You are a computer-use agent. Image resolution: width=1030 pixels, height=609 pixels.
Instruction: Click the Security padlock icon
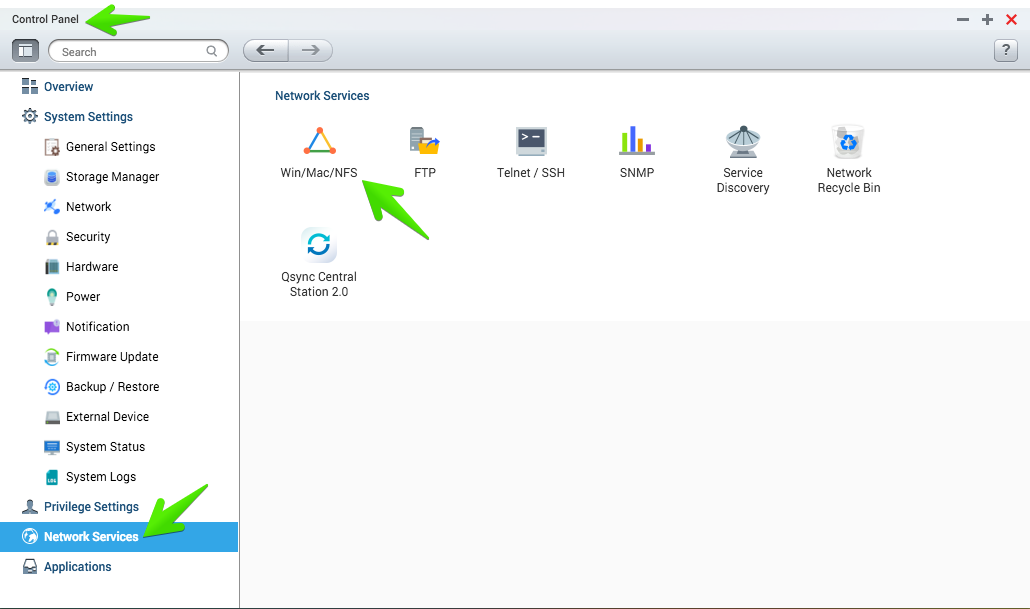tap(52, 237)
